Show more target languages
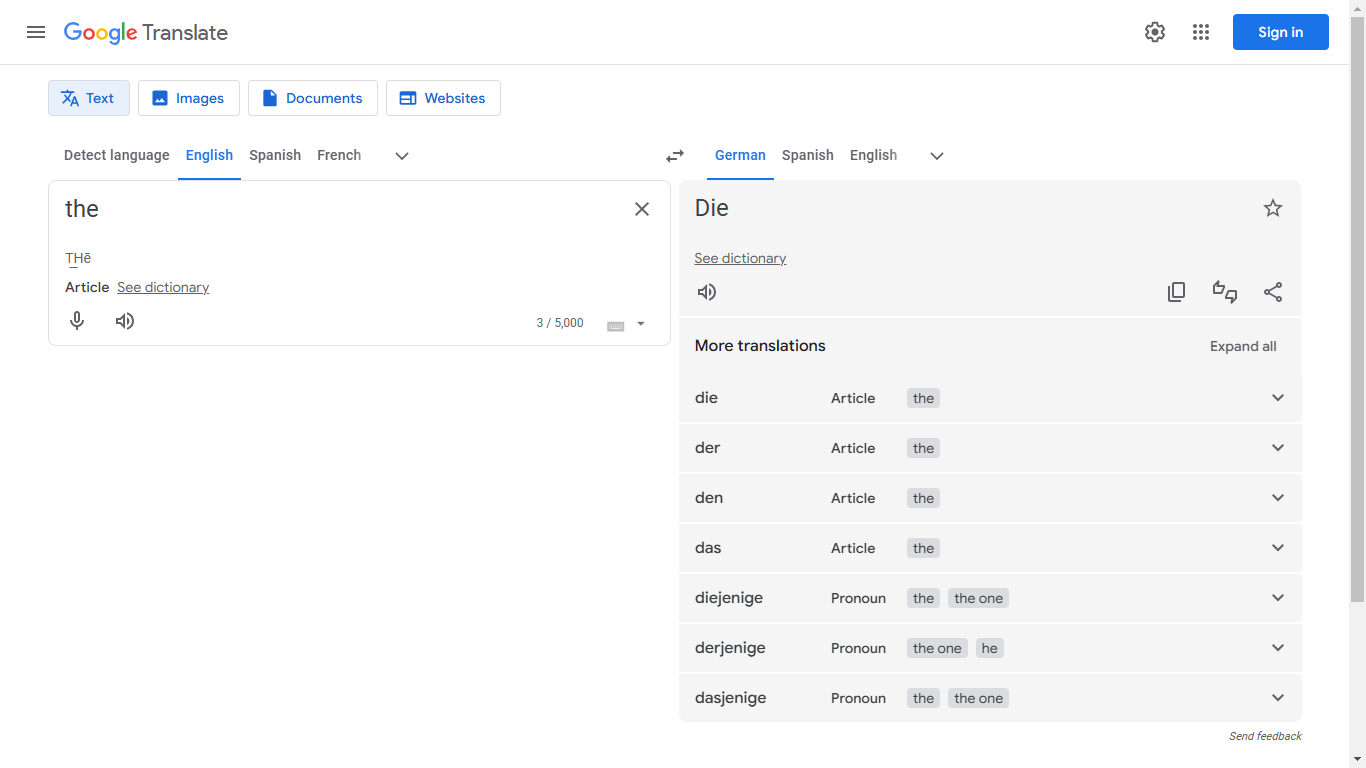The height and width of the screenshot is (768, 1366). coord(937,156)
